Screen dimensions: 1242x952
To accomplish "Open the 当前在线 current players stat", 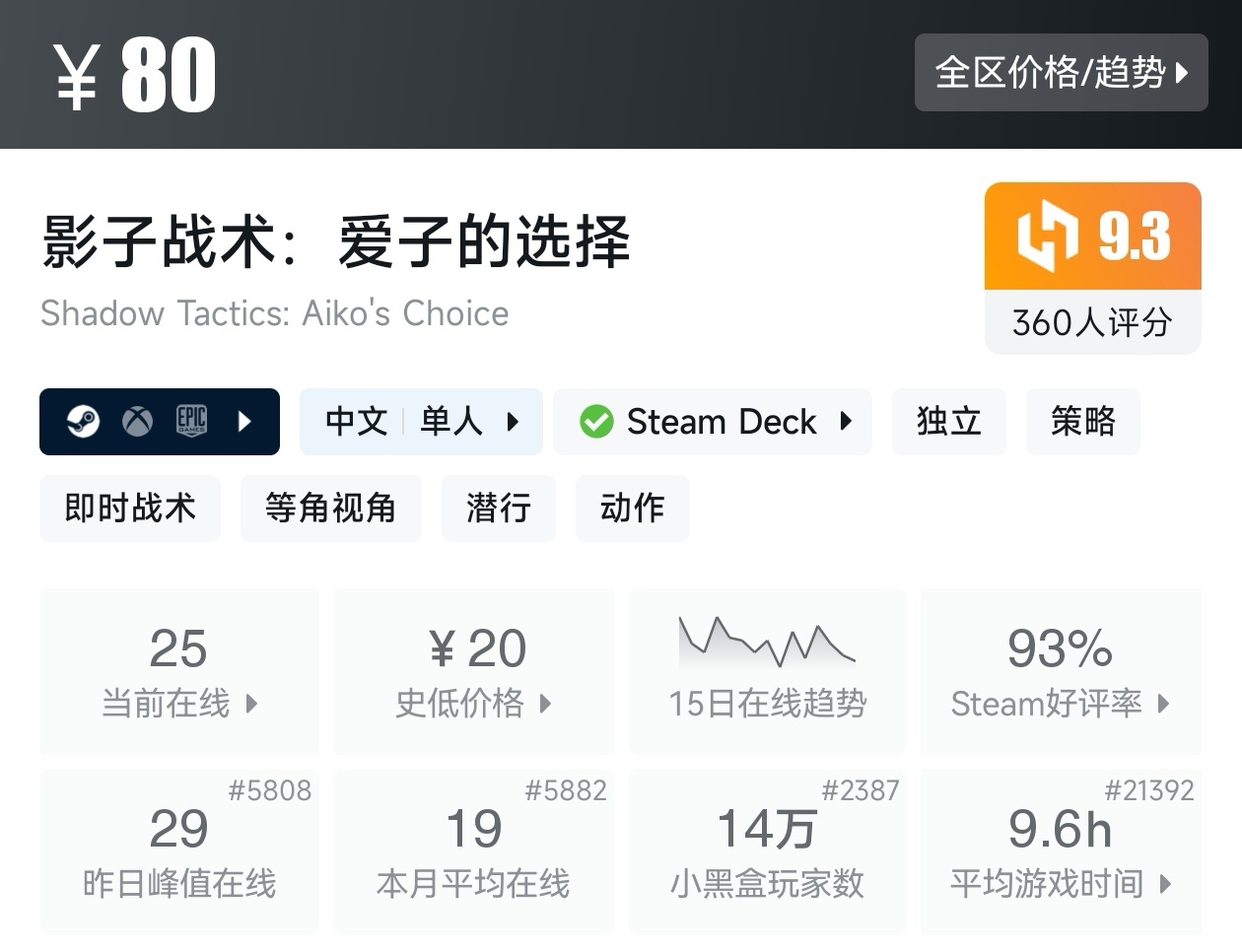I will (179, 672).
